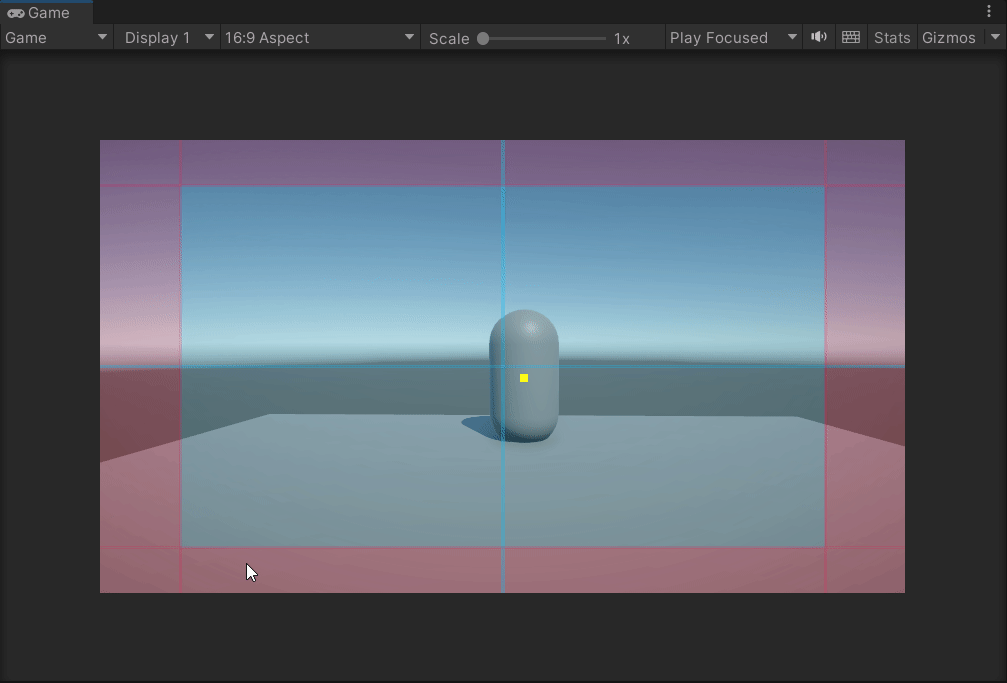The width and height of the screenshot is (1007, 683).
Task: Click the speaker icon to toggle audio
Action: click(x=819, y=37)
